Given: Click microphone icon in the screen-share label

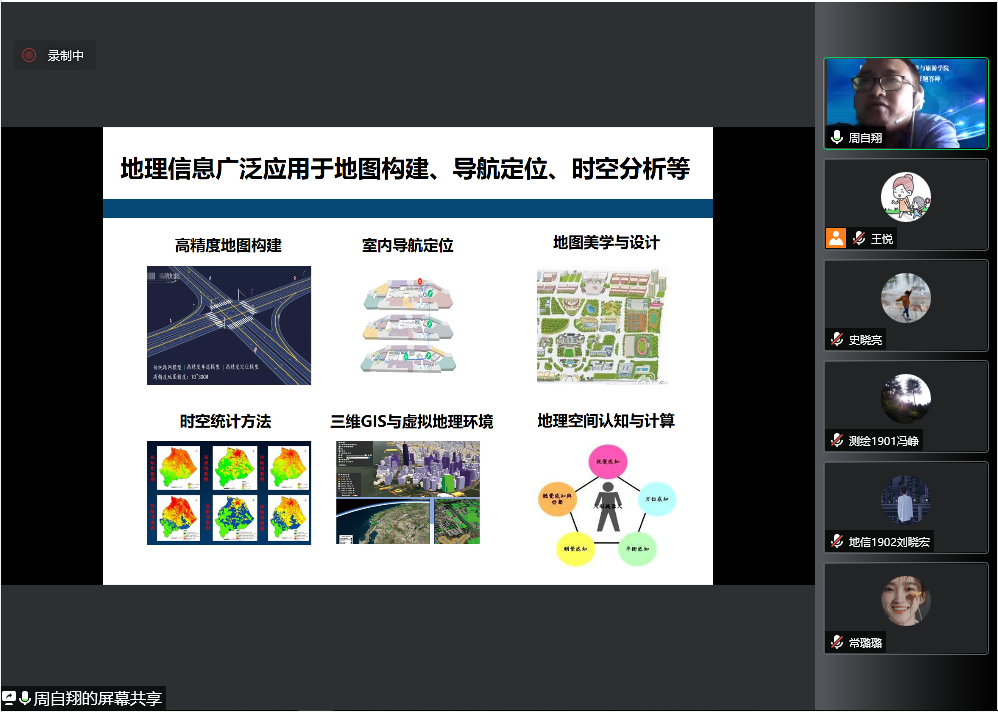Looking at the screenshot, I should [24, 699].
